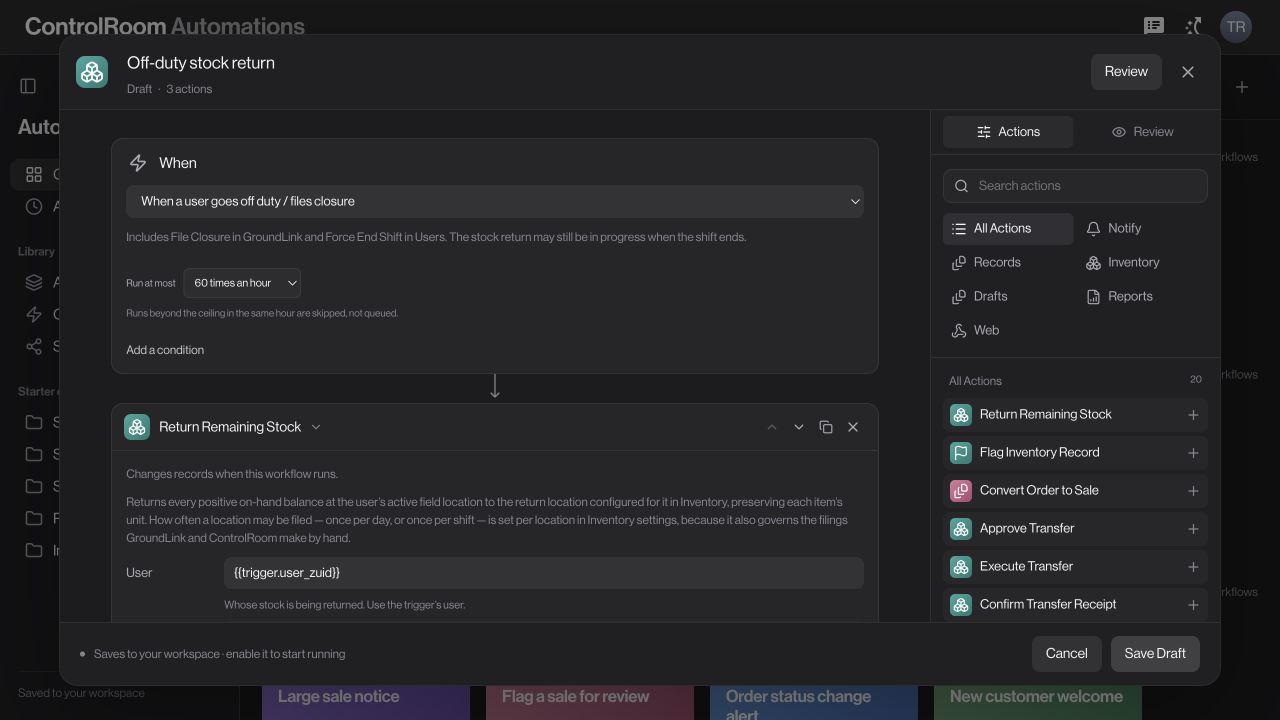Open the 'Flag a sale for review' template card
Viewport: 1280px width, 720px height.
(x=590, y=702)
